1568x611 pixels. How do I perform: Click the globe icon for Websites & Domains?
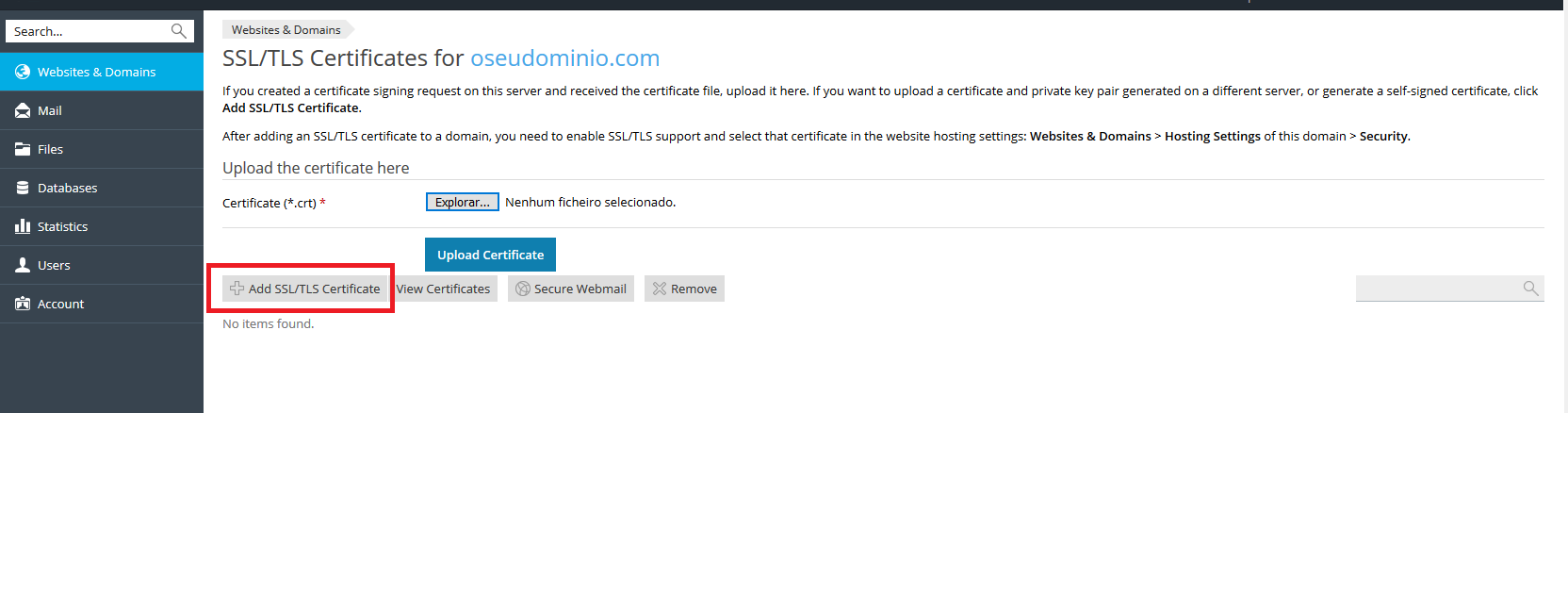pos(23,72)
